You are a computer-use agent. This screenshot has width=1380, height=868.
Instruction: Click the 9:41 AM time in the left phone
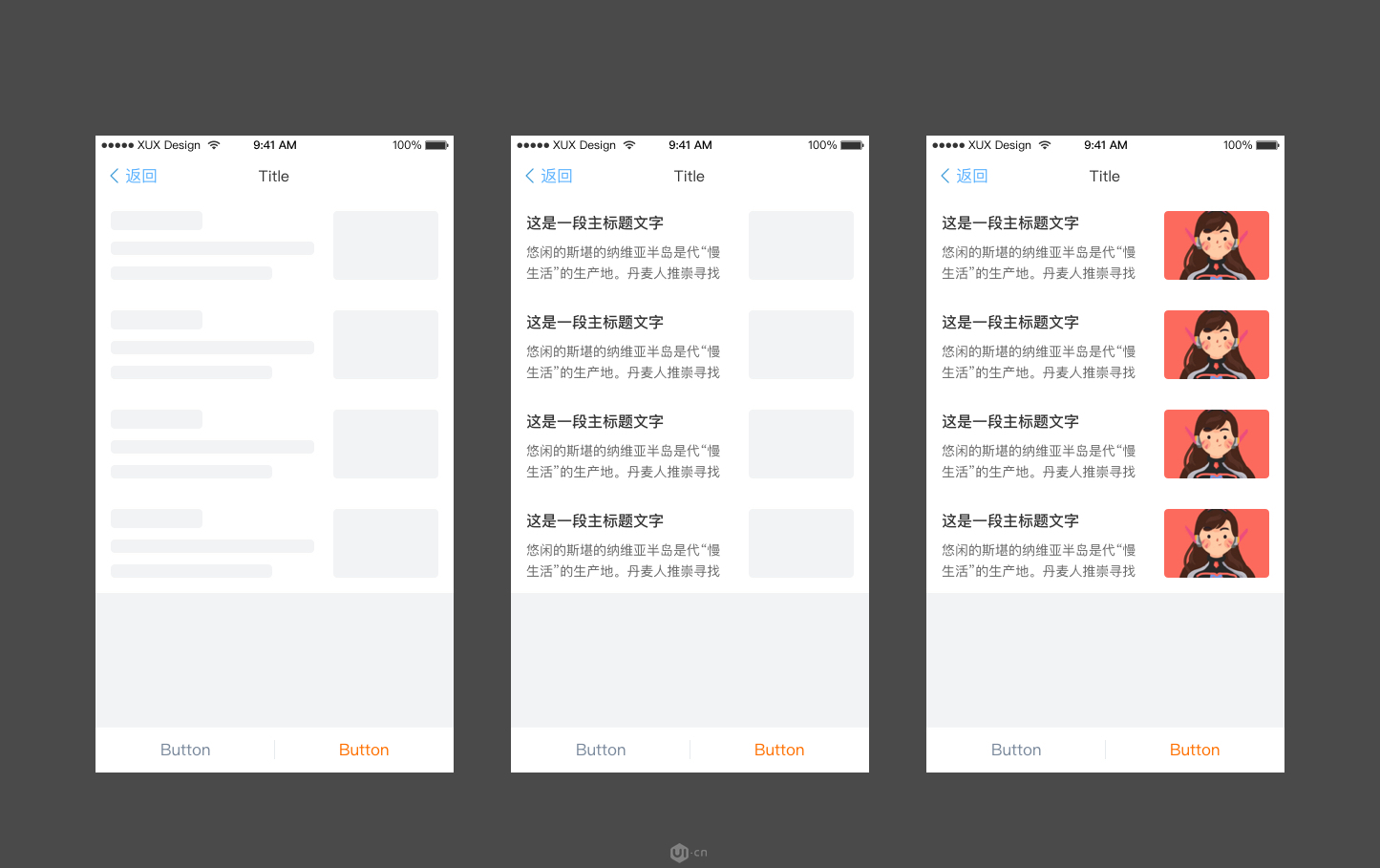pyautogui.click(x=275, y=145)
